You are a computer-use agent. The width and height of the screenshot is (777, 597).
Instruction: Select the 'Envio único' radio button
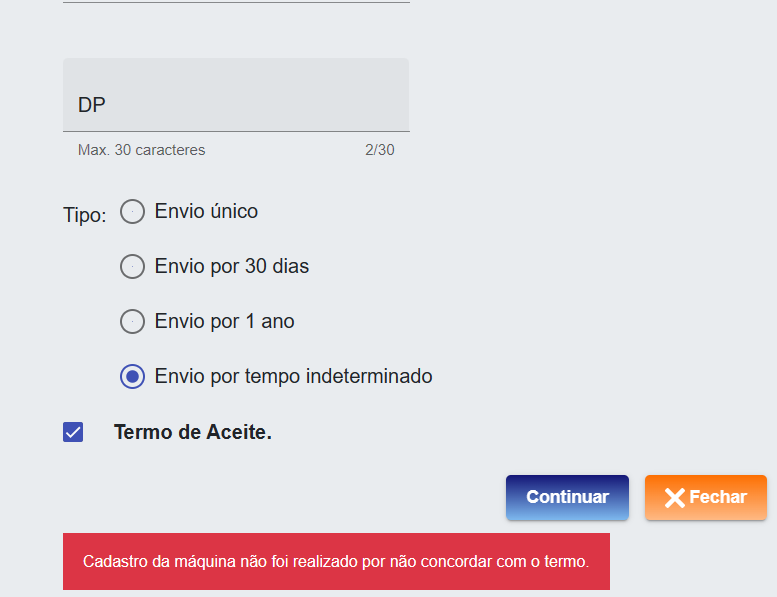(132, 212)
